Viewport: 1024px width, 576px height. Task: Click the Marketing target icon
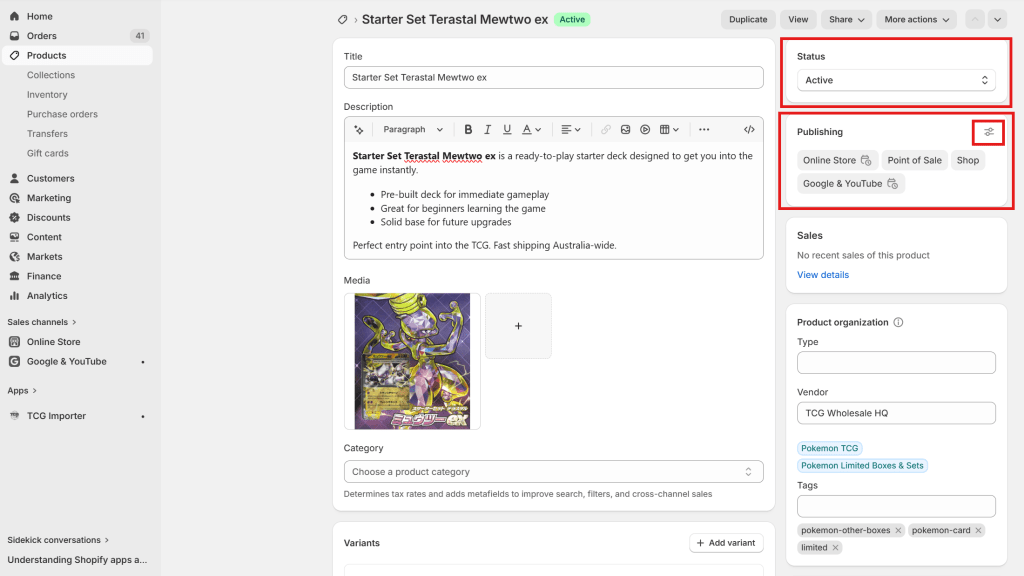pos(14,198)
